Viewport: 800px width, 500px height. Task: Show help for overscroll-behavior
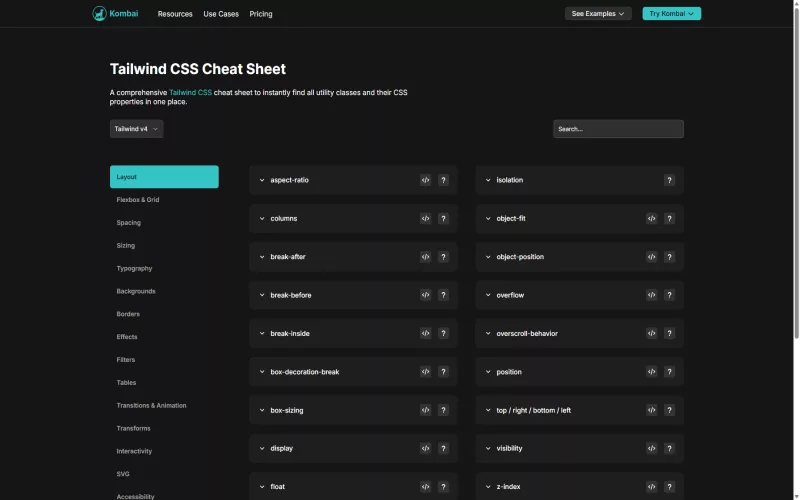[669, 333]
